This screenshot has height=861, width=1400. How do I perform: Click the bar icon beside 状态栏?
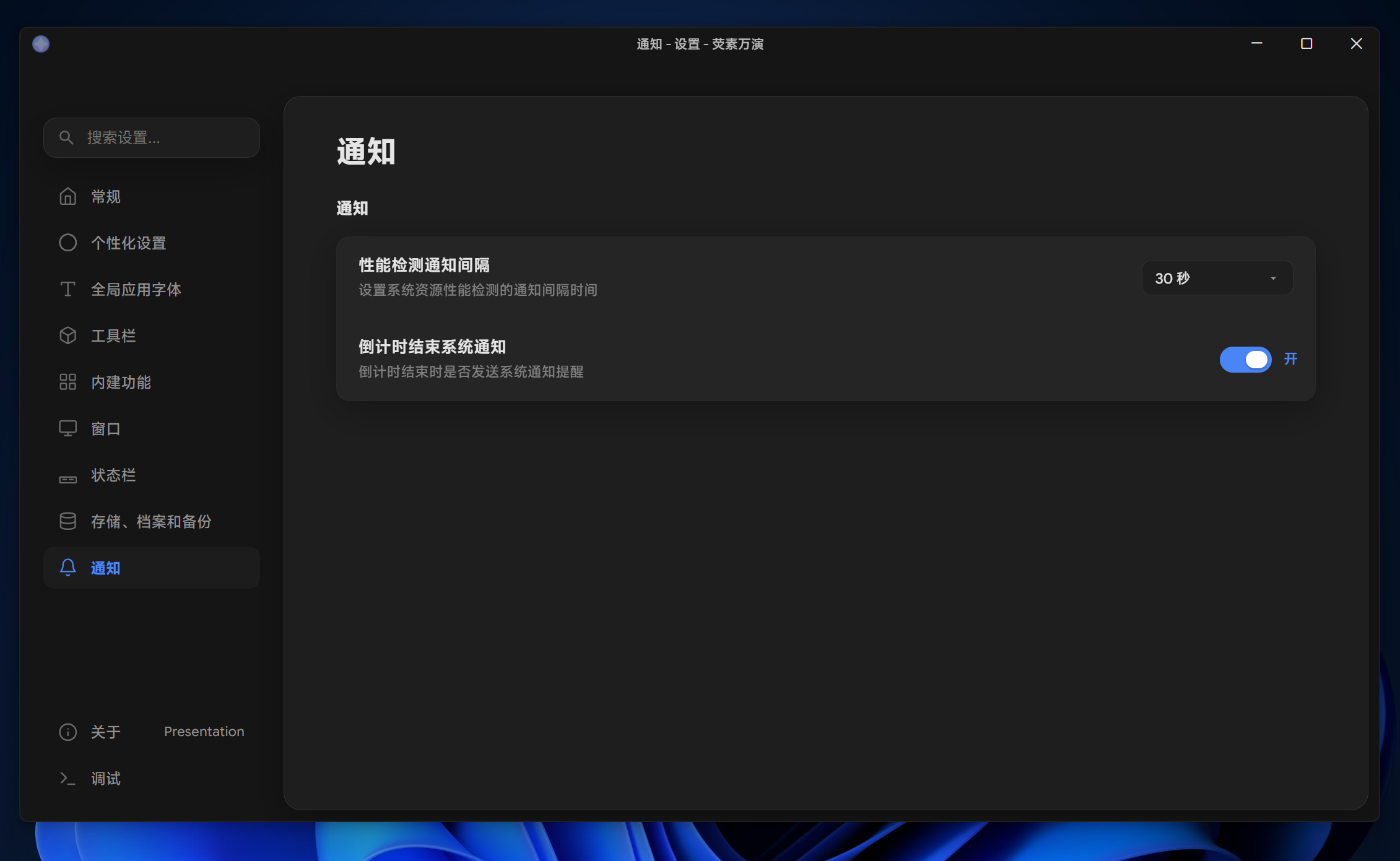(x=67, y=479)
